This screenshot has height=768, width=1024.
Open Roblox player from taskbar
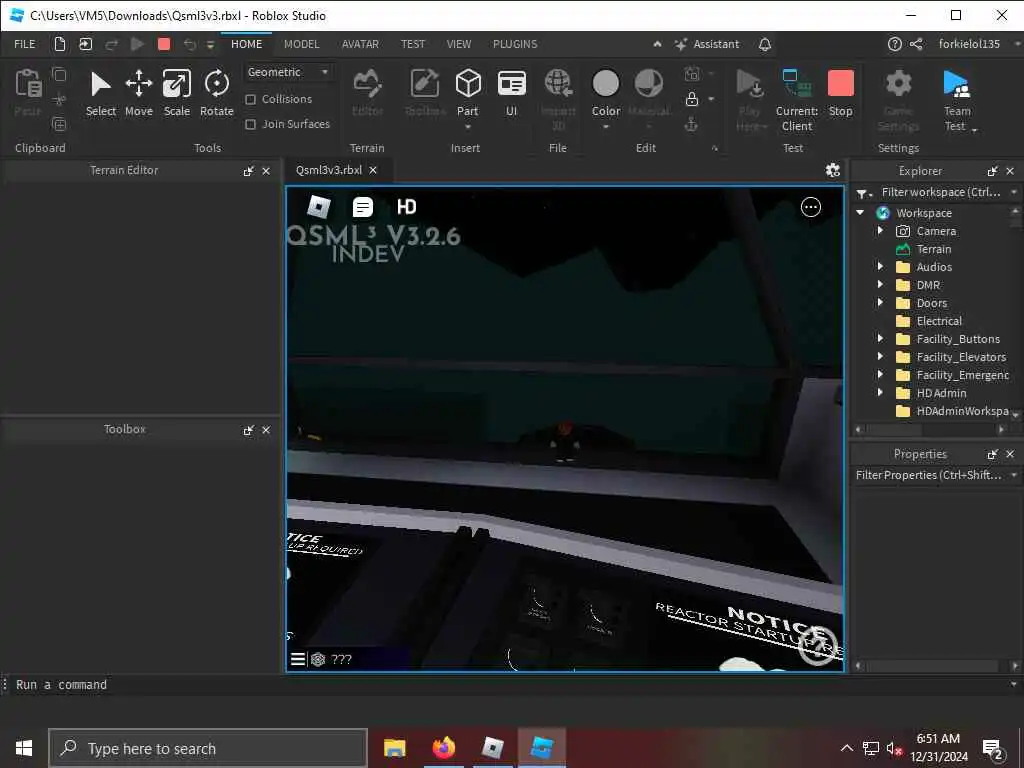[x=492, y=748]
